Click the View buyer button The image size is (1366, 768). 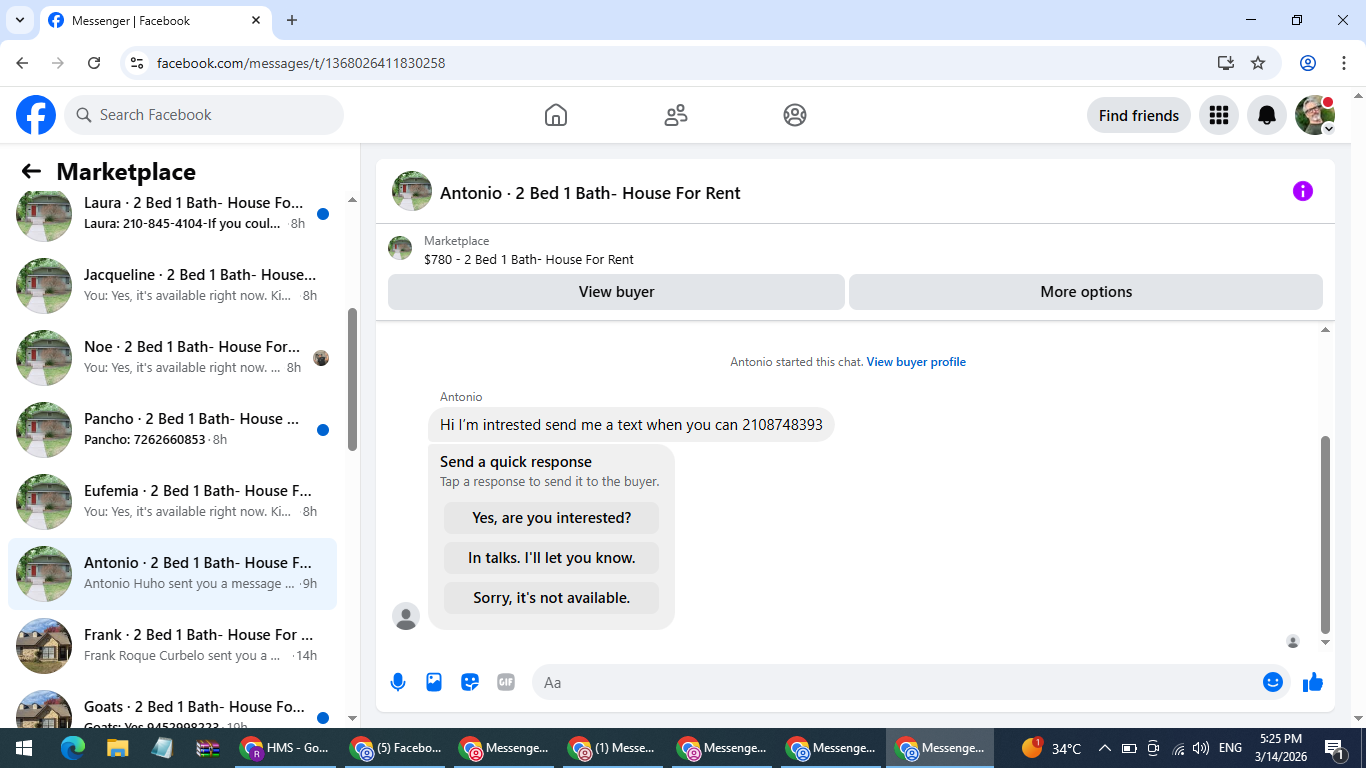click(616, 292)
